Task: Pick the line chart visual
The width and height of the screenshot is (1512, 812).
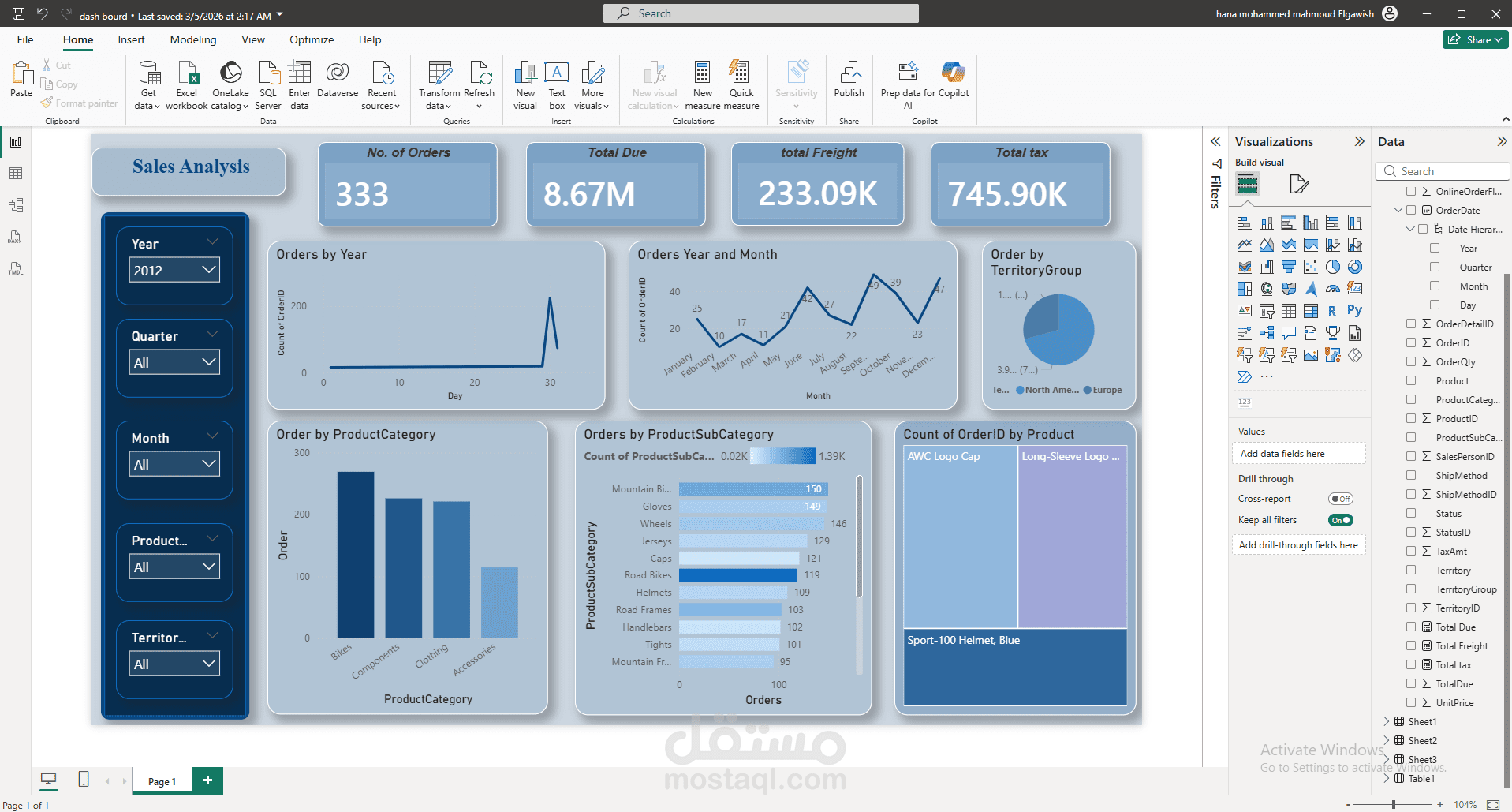Action: tap(1245, 245)
